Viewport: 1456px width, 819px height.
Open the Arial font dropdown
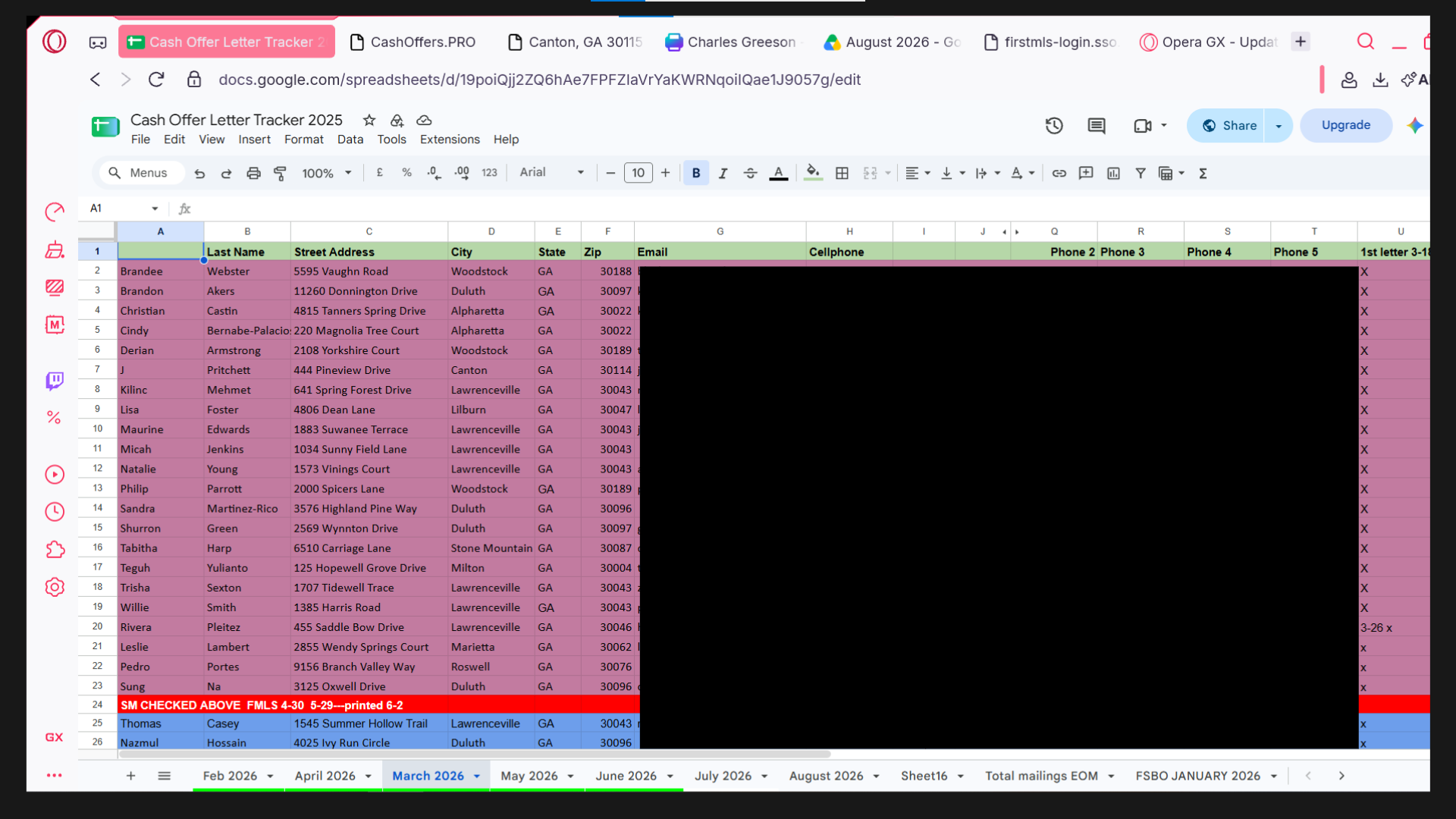551,173
